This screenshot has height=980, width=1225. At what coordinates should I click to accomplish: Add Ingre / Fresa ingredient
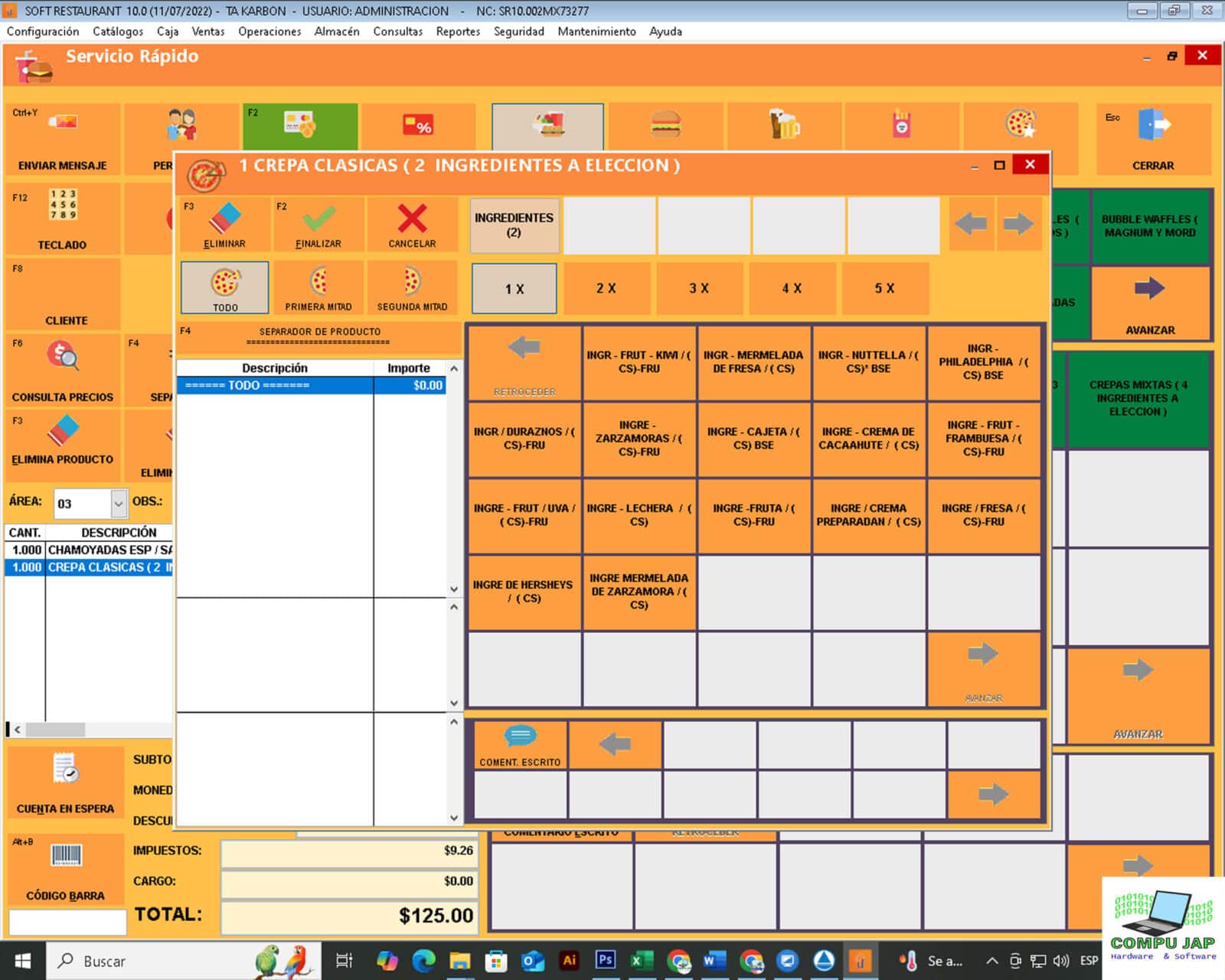pyautogui.click(x=983, y=516)
